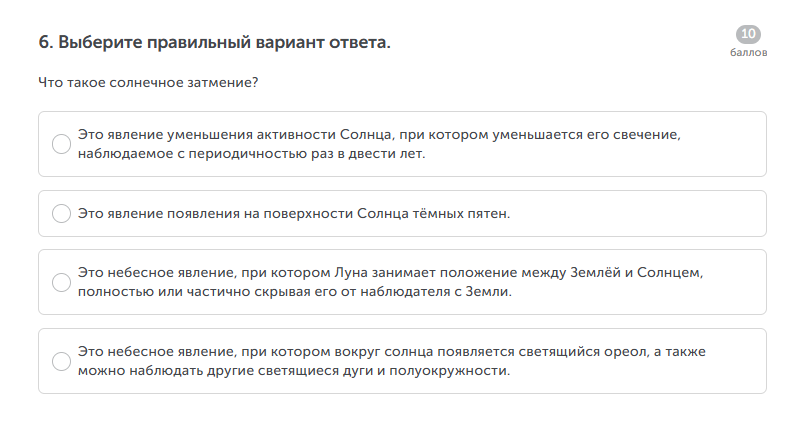Choose the dark spots on Sun radio option
The width and height of the screenshot is (808, 423).
(61, 213)
